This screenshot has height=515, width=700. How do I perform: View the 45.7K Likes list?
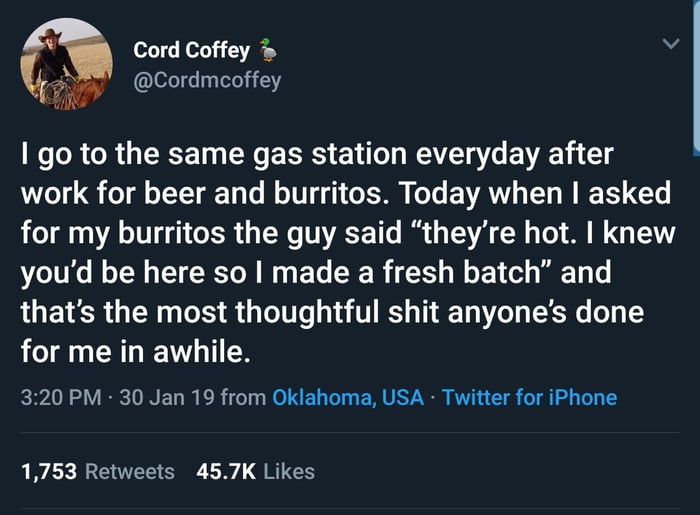(256, 471)
